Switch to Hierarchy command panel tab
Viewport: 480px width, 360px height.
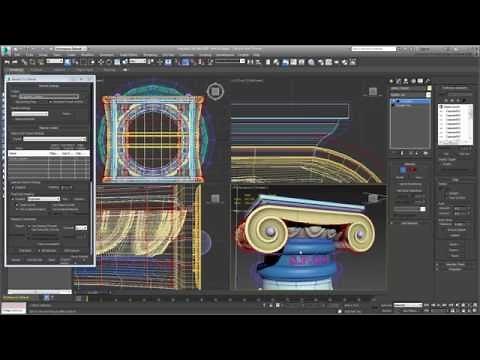coord(406,81)
